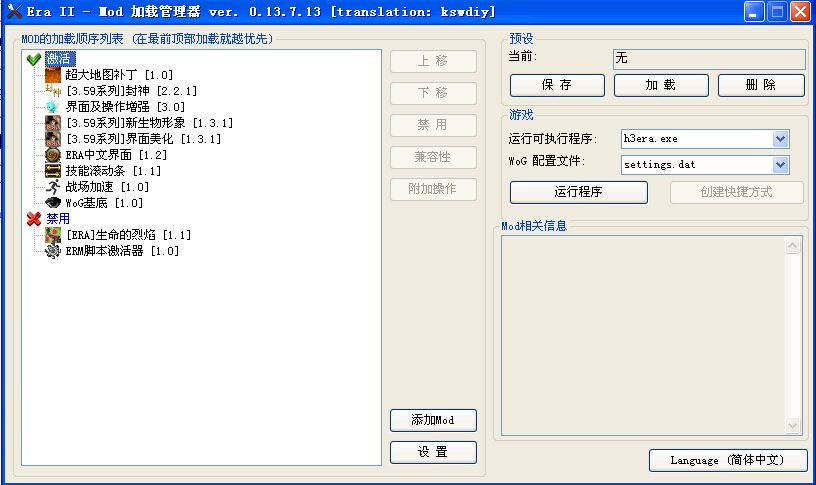Select the 超大地图补丁 [1.0] entry

119,75
